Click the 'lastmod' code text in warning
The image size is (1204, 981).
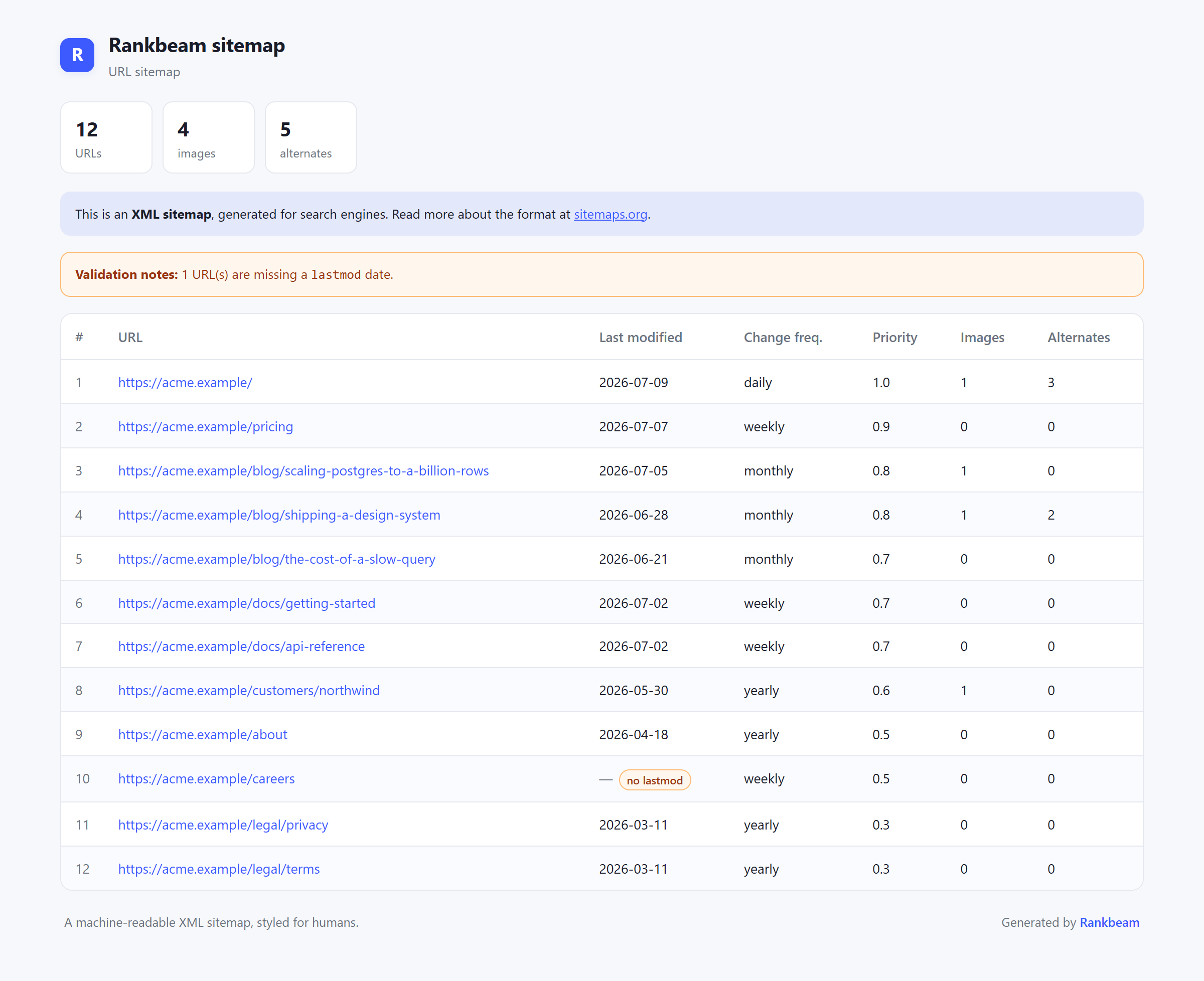click(336, 275)
